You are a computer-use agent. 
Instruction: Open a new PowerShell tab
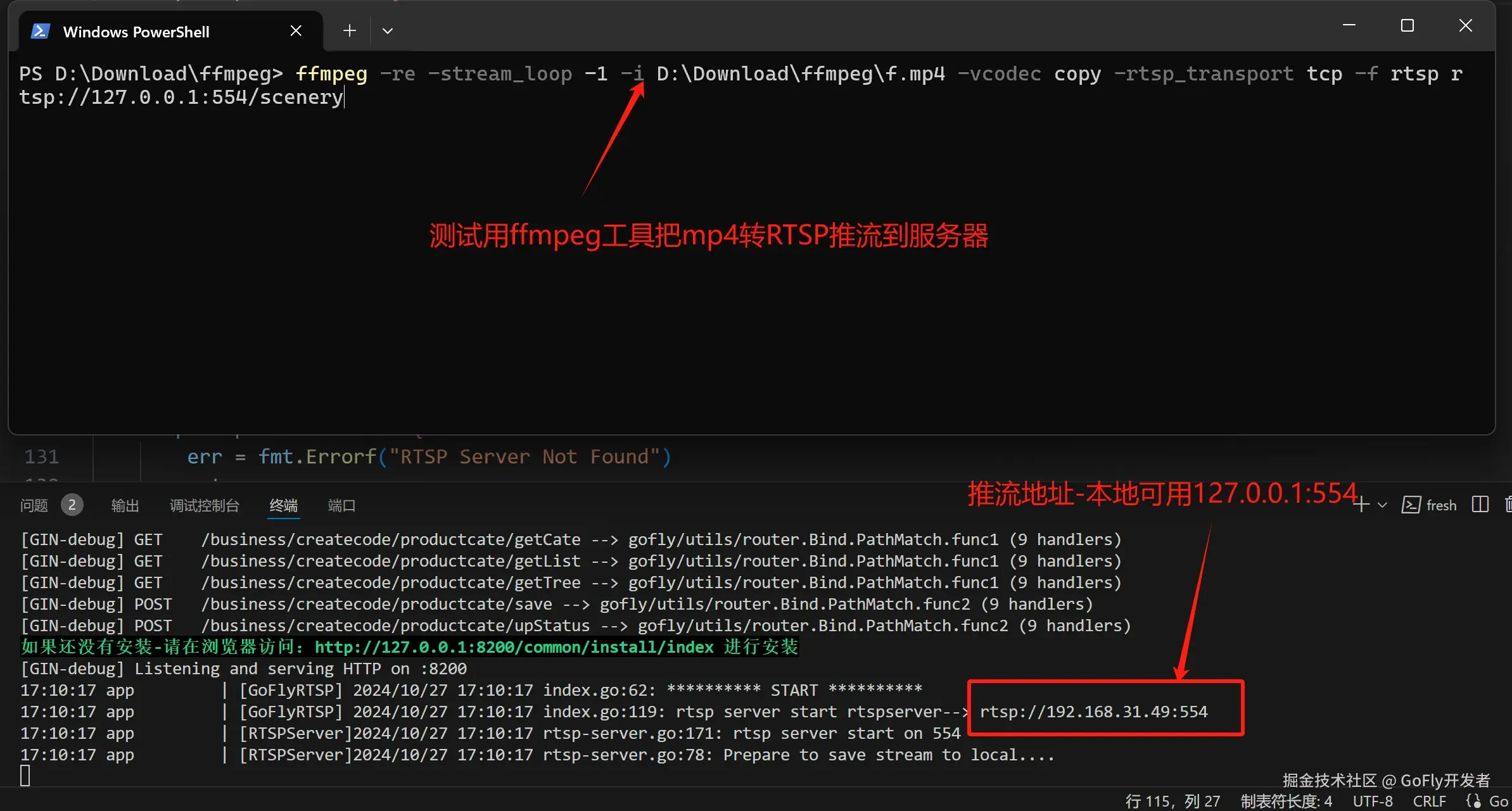350,31
